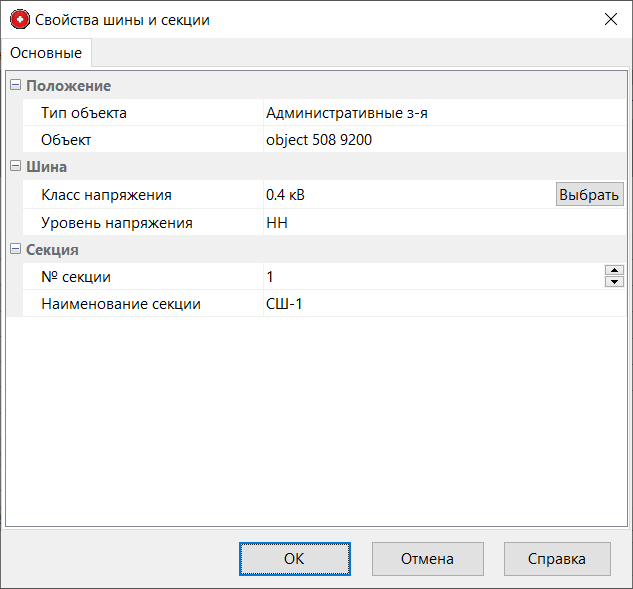Collapse the Шина group
Screen dimensions: 633x589
pos(15,167)
